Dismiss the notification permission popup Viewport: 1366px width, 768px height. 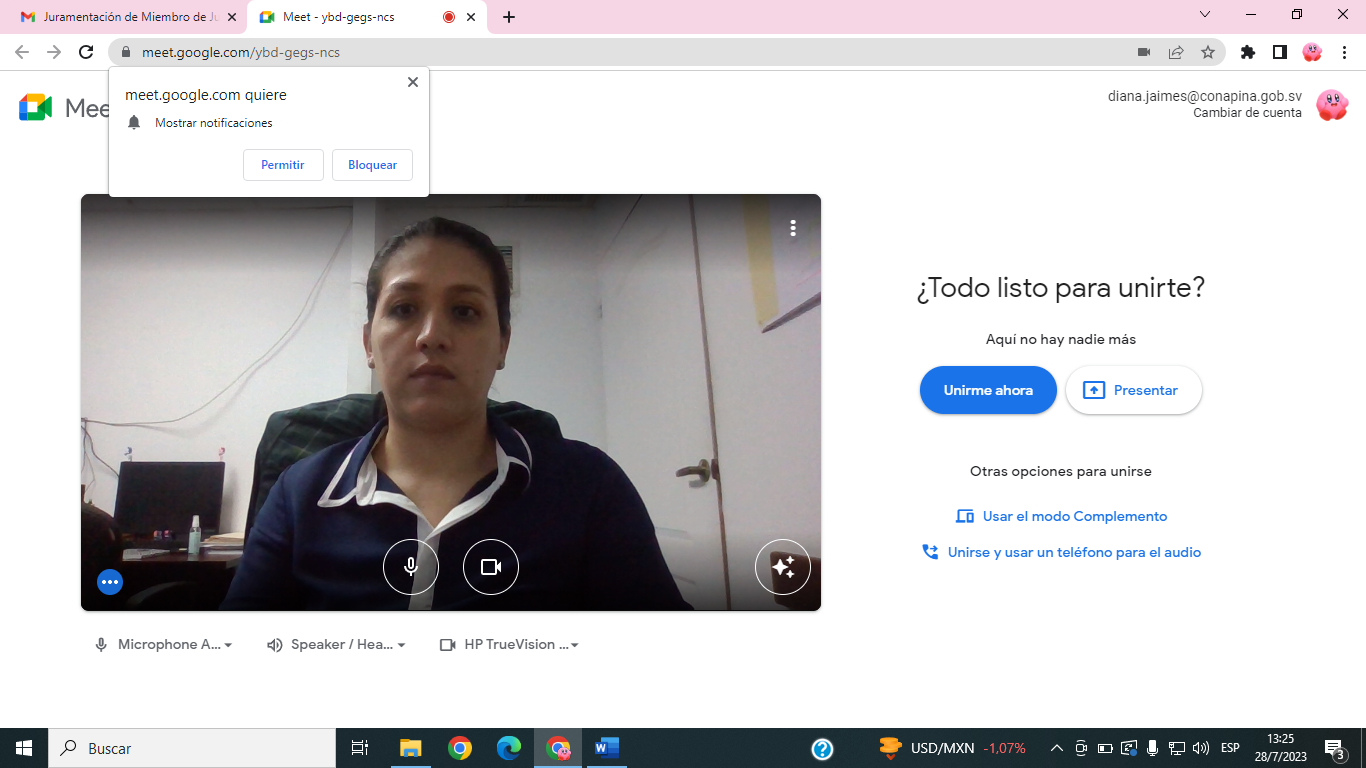click(x=412, y=82)
